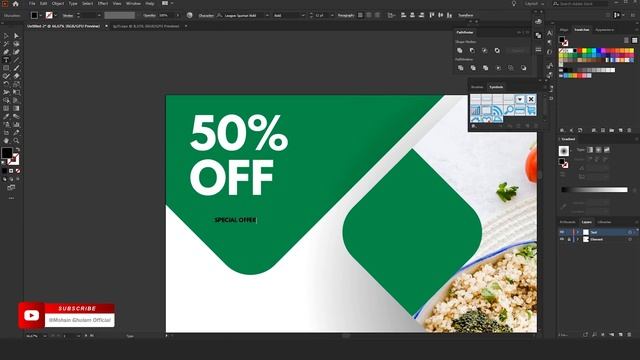Click Minus Back in Pathfinders row
This screenshot has width=640, height=360.
(x=524, y=68)
